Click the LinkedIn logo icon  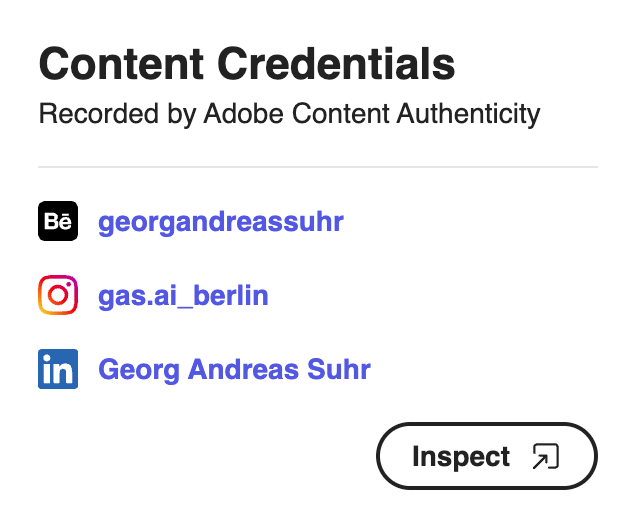[x=58, y=369]
